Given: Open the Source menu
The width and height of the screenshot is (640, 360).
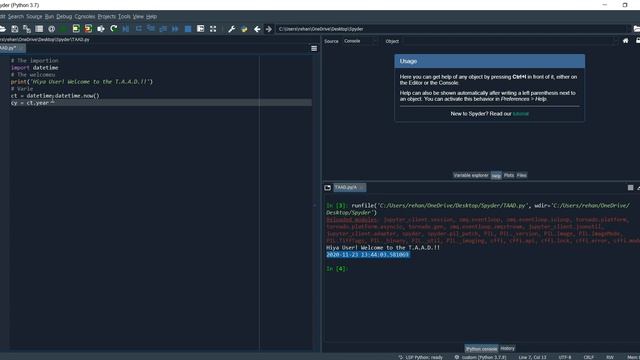Looking at the screenshot, I should point(34,17).
